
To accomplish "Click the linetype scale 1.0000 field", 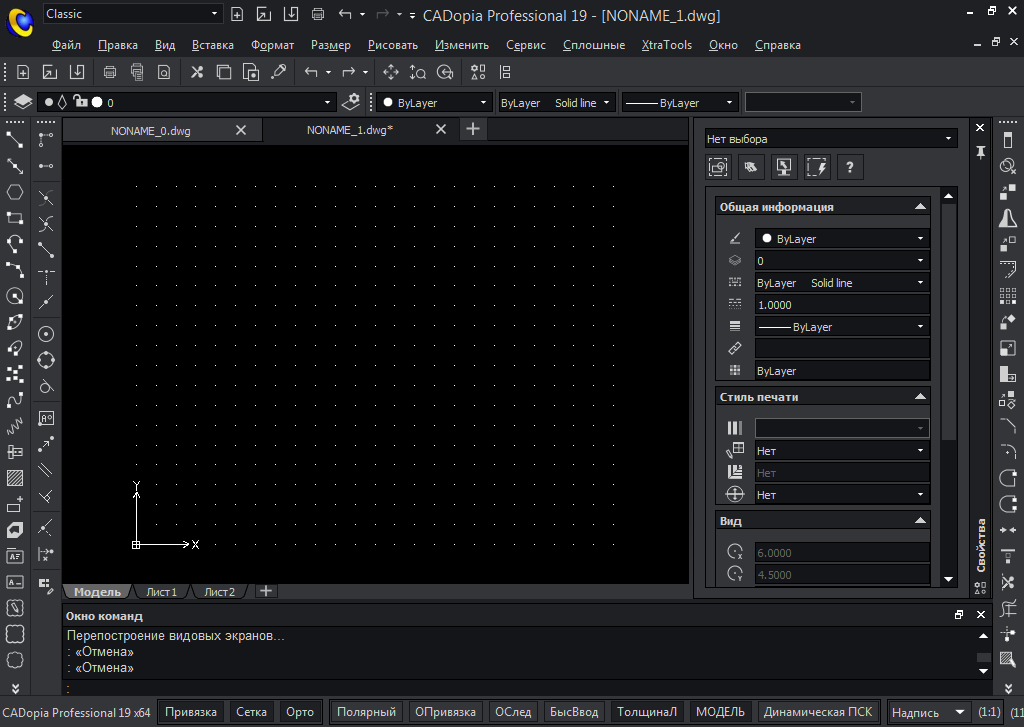I will tap(842, 304).
